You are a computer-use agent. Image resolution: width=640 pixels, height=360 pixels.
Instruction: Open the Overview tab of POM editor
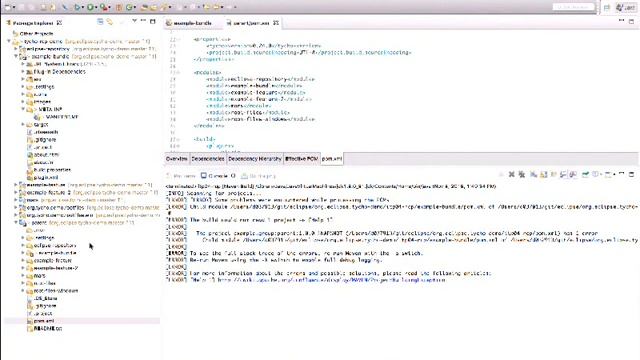[x=176, y=158]
